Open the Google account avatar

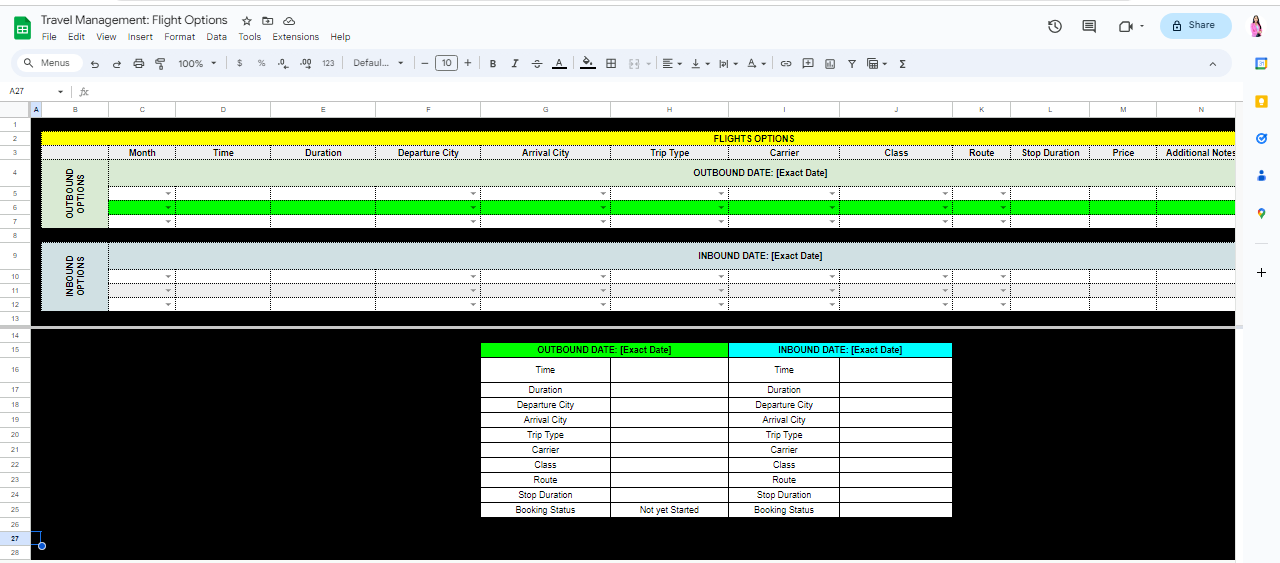[1257, 26]
